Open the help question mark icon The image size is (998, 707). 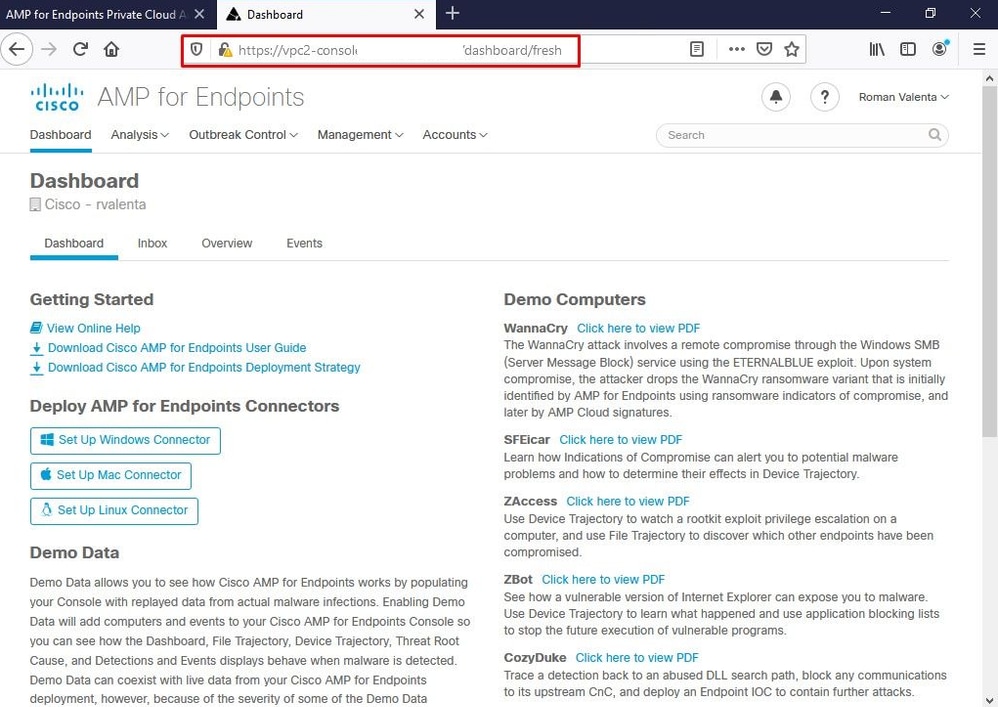(x=824, y=97)
